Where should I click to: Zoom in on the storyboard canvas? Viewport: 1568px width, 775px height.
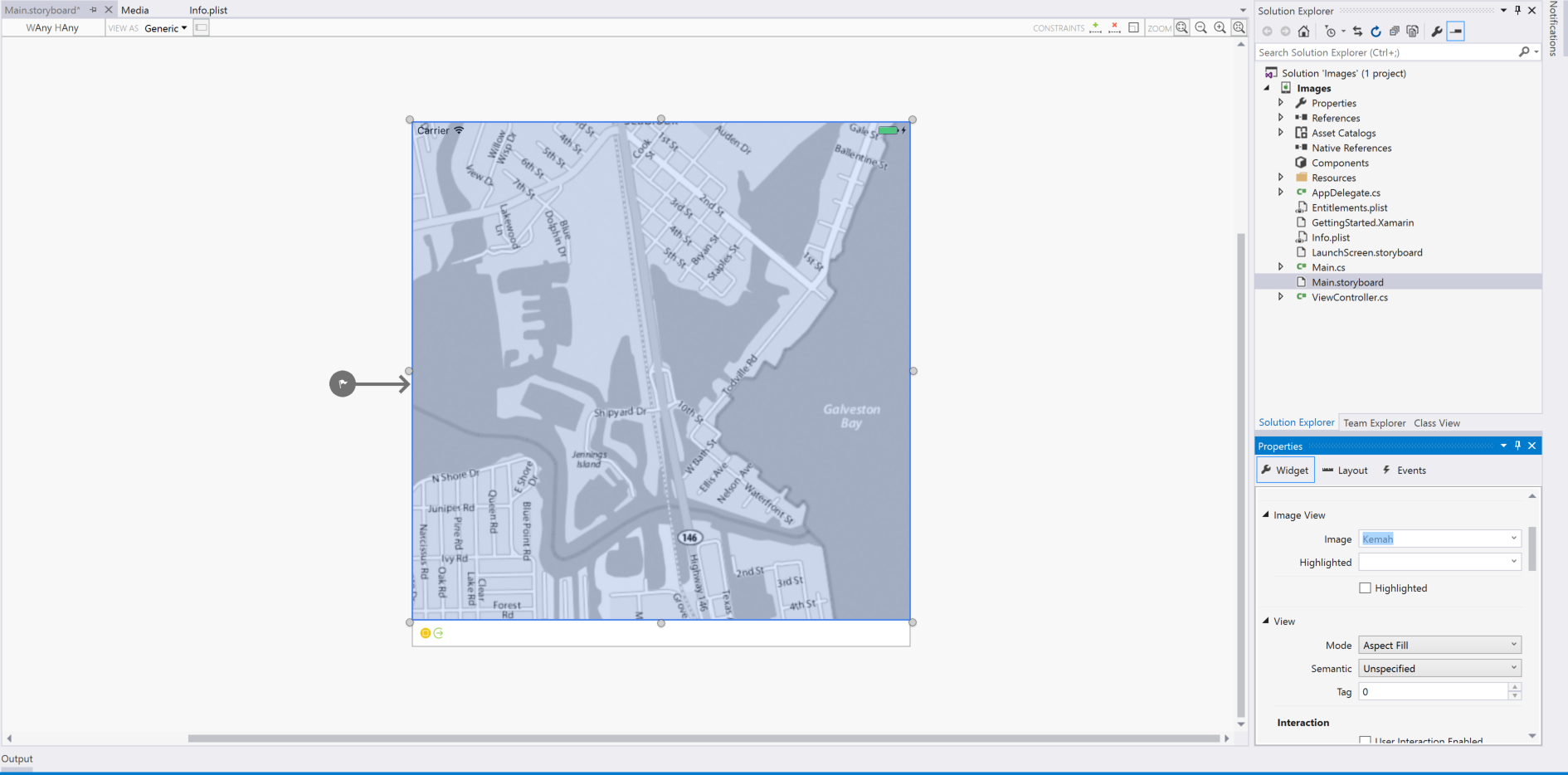pyautogui.click(x=1220, y=27)
